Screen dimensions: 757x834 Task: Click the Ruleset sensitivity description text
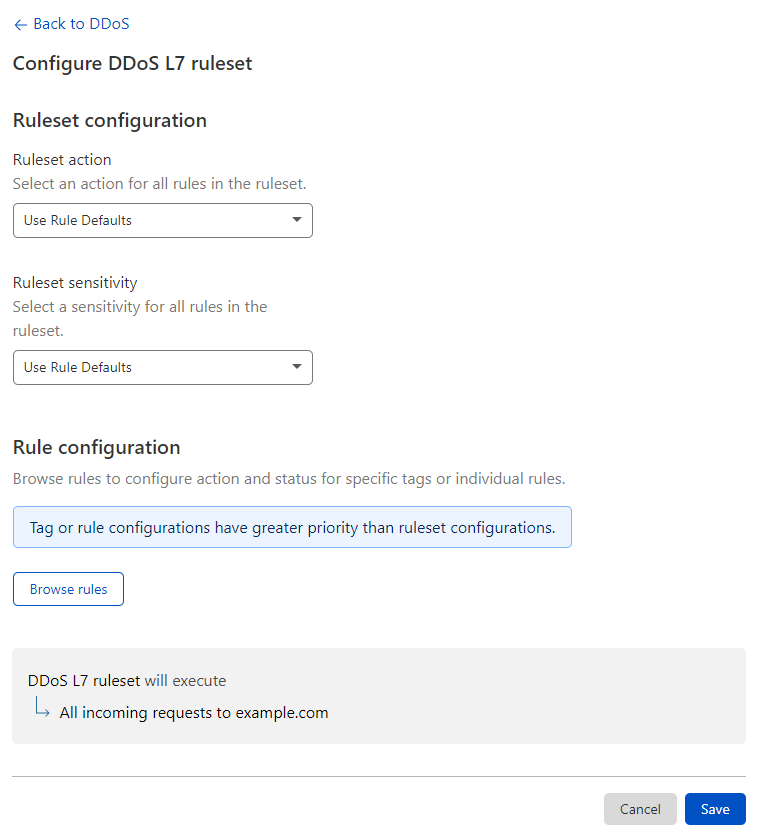(x=139, y=318)
